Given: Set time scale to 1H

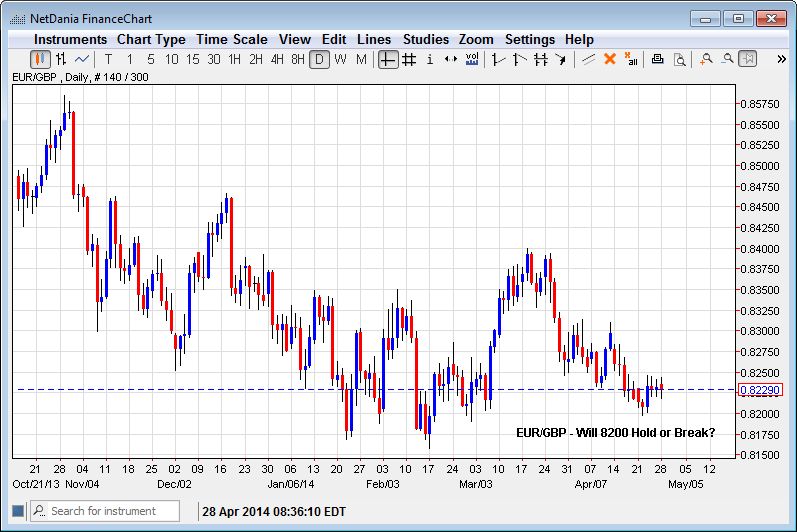Looking at the screenshot, I should [x=235, y=59].
